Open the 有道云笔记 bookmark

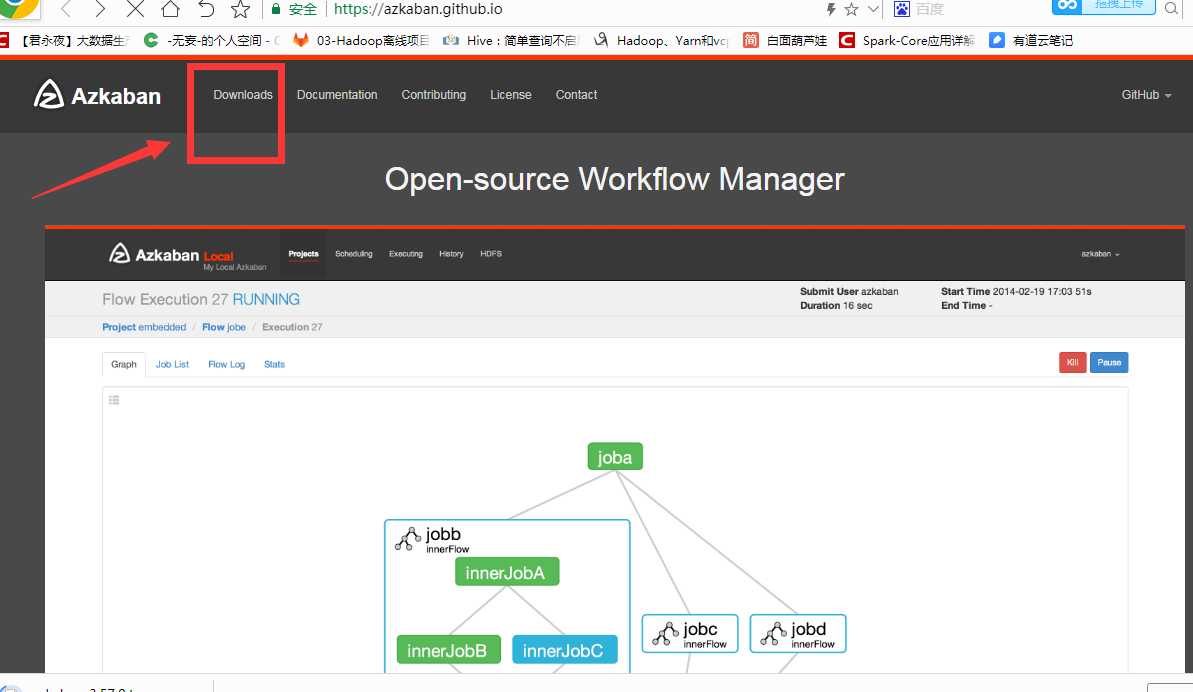point(1031,40)
